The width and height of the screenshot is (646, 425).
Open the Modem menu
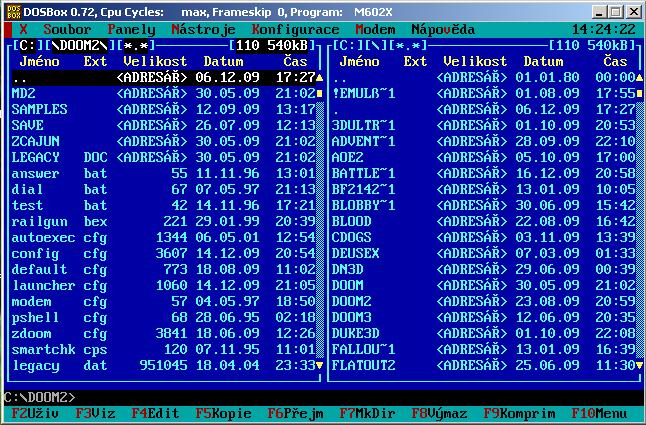[x=375, y=30]
